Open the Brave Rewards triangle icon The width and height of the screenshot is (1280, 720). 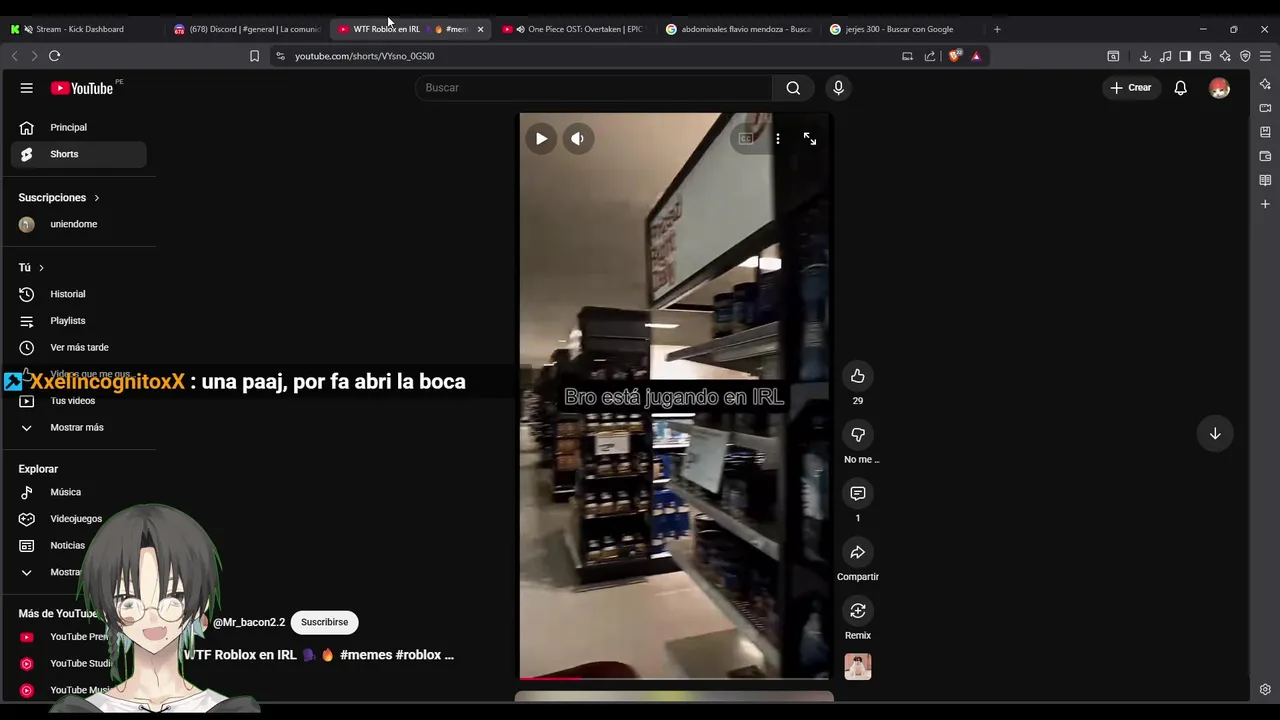976,56
